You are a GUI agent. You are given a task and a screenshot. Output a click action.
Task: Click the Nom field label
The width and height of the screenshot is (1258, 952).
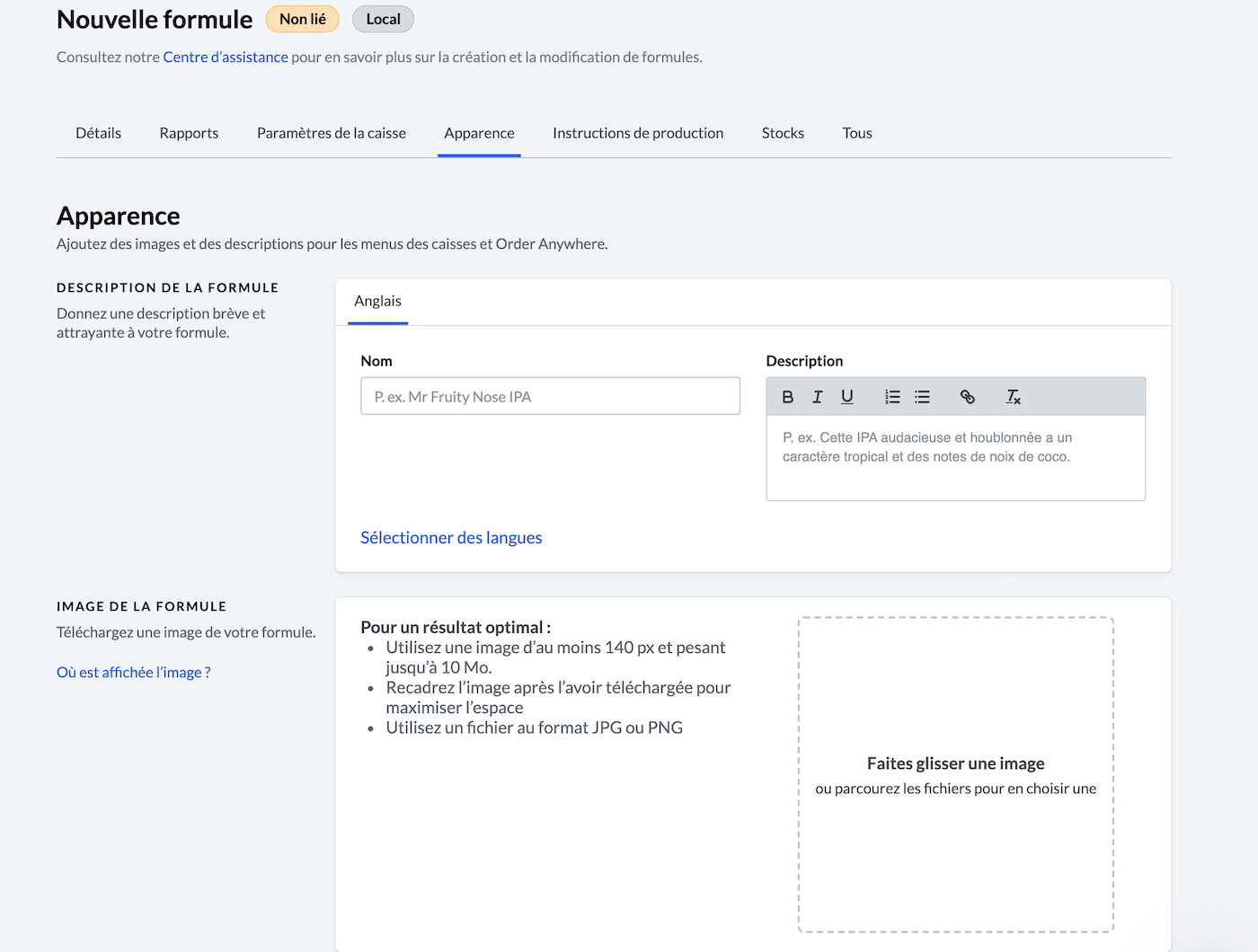[x=377, y=361]
